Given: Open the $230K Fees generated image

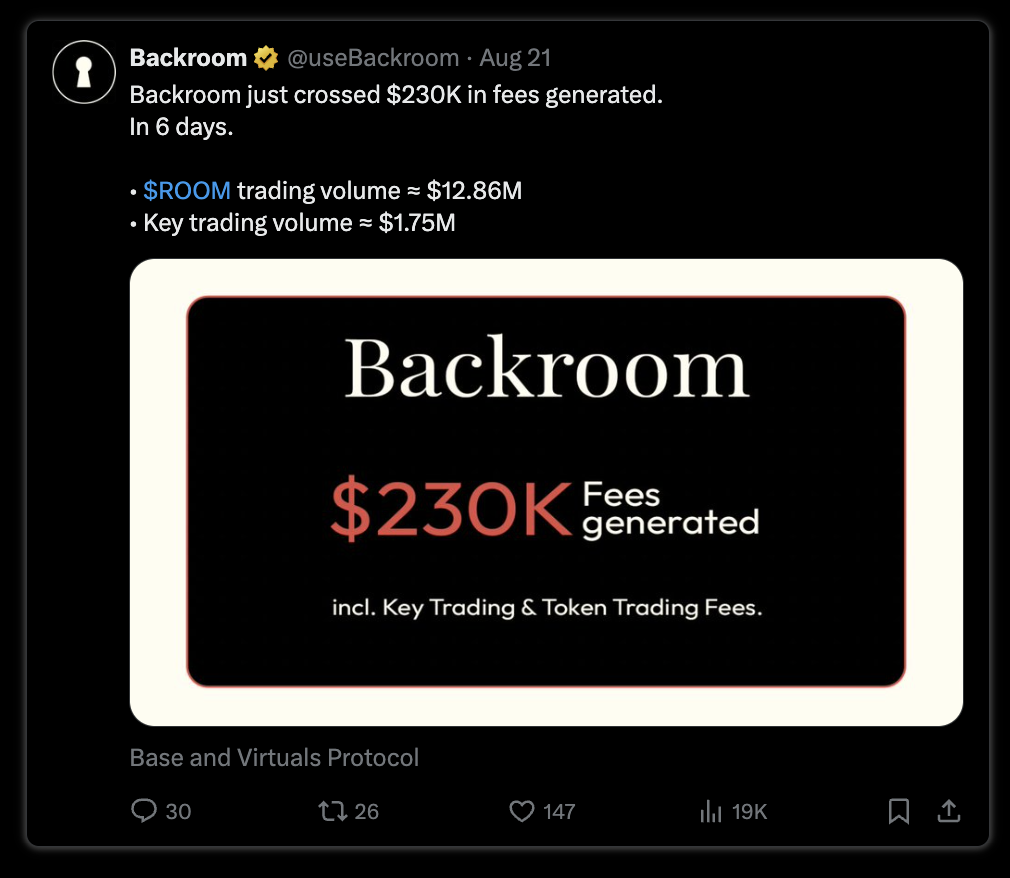Looking at the screenshot, I should (x=546, y=492).
